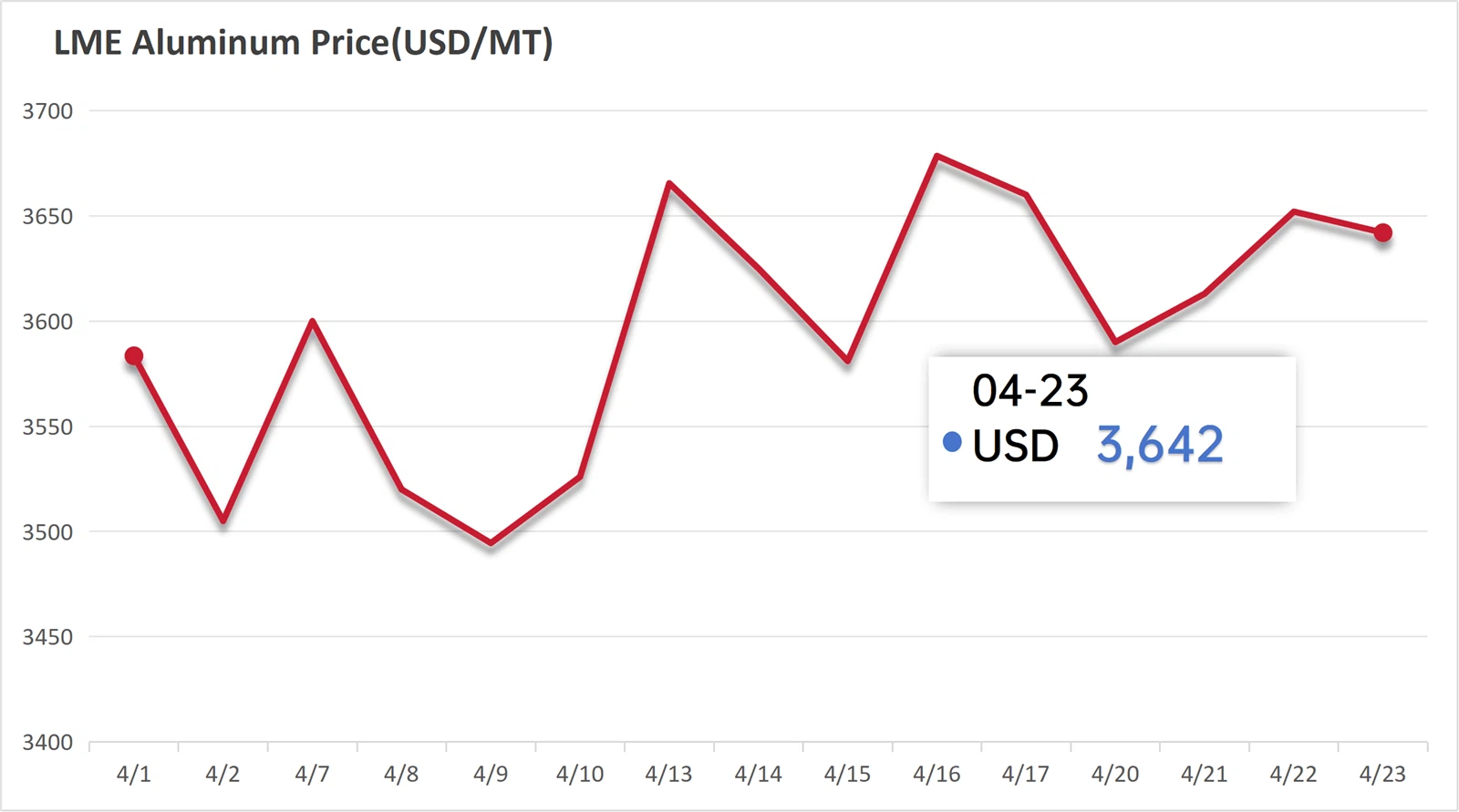Click the USD label in the tooltip
Image resolution: width=1459 pixels, height=812 pixels.
1015,446
